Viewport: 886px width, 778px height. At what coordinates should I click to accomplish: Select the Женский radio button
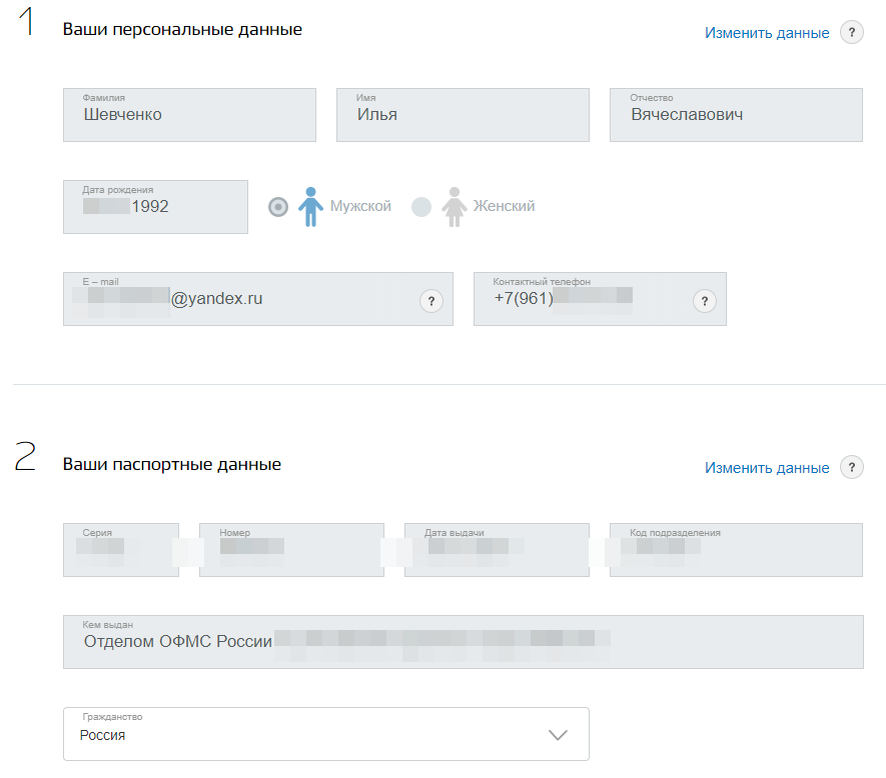coord(422,207)
